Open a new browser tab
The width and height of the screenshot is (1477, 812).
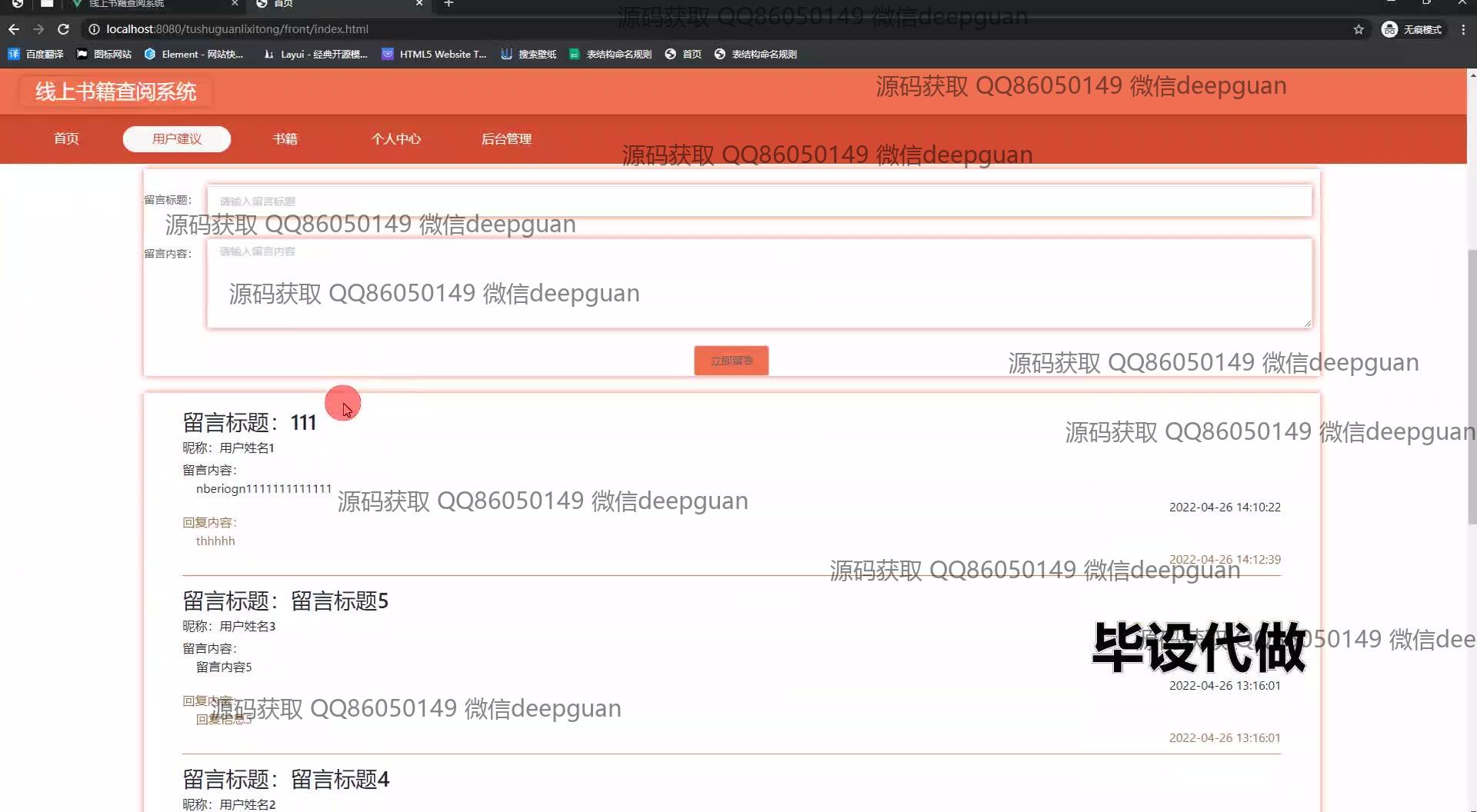point(448,4)
